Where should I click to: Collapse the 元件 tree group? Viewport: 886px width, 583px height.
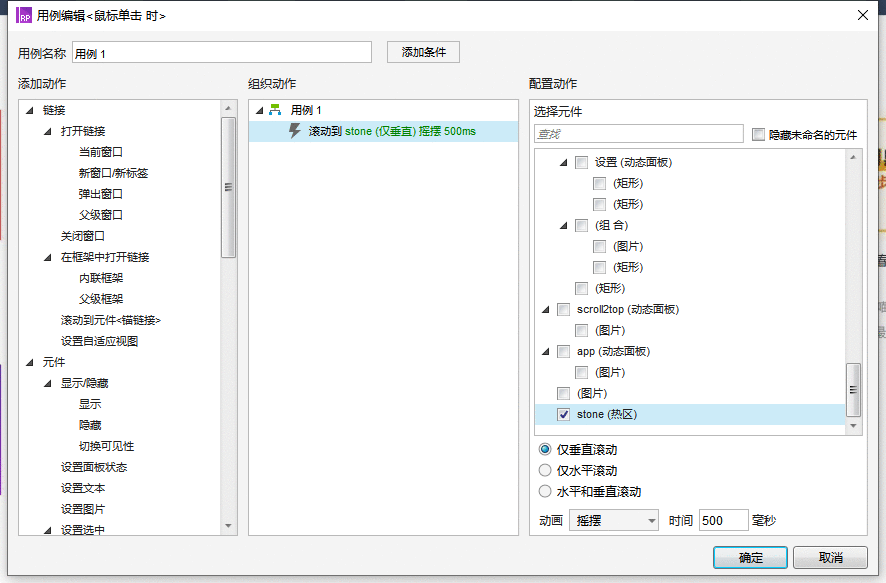point(30,363)
